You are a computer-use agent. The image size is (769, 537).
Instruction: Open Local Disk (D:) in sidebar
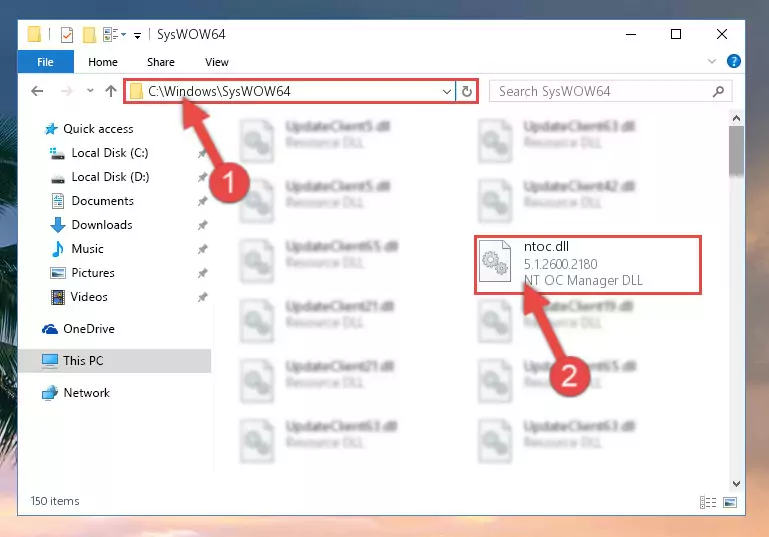(110, 177)
